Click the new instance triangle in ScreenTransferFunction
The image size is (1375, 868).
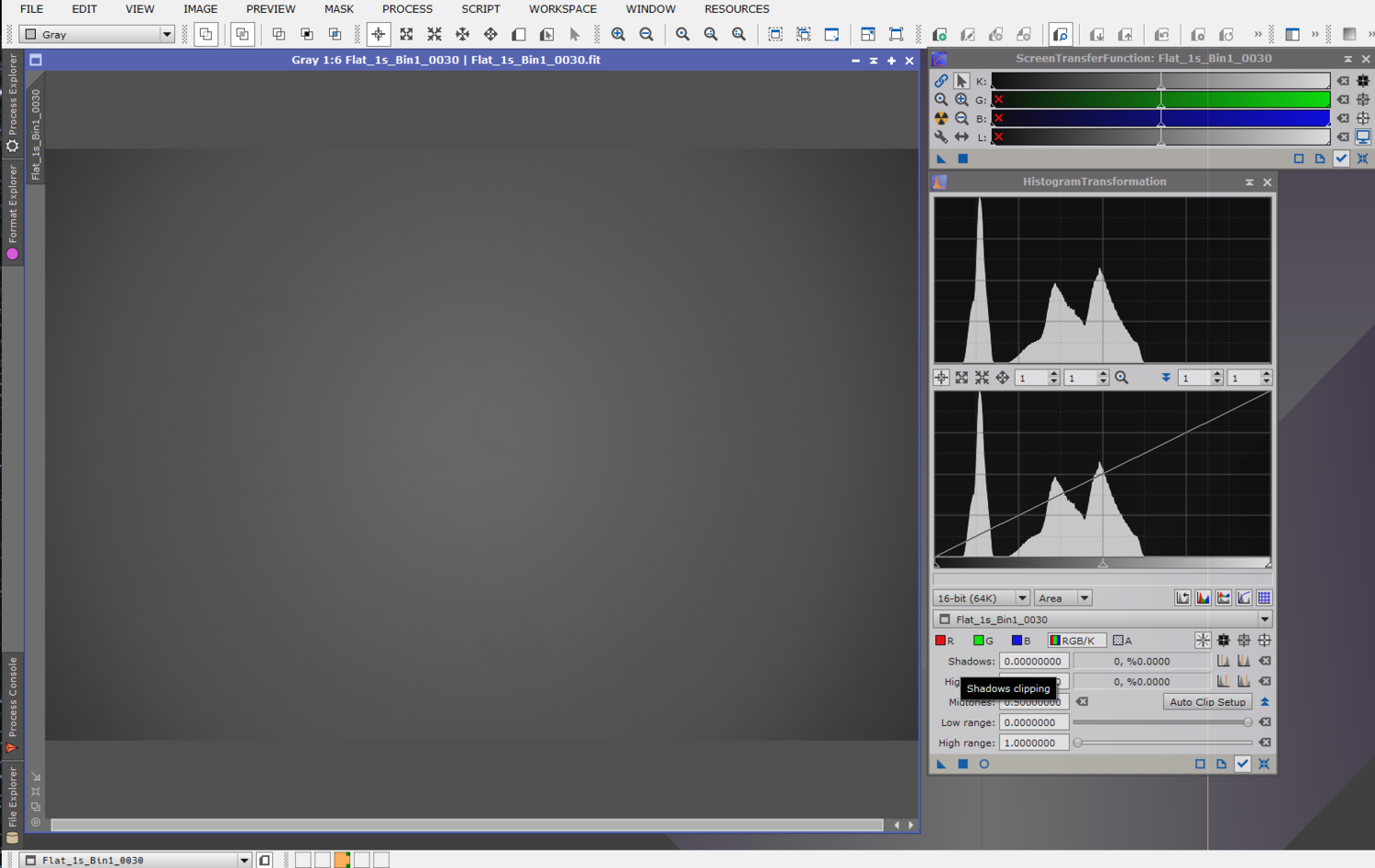[x=941, y=159]
